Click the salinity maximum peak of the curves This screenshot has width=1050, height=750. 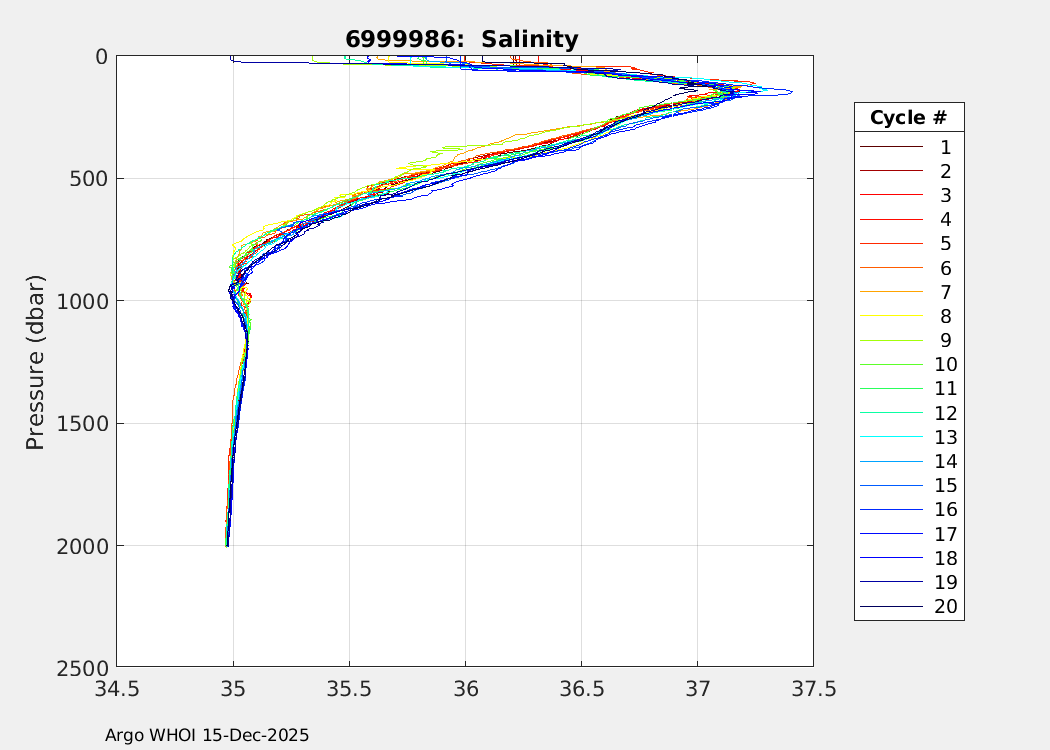click(x=788, y=92)
